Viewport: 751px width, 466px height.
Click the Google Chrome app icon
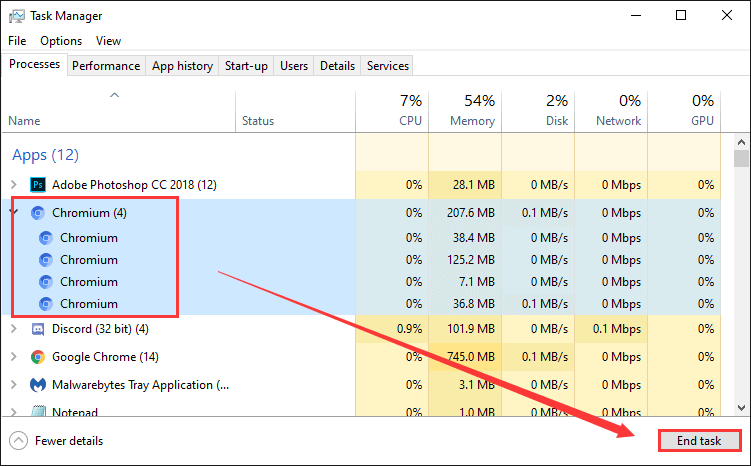tap(38, 357)
